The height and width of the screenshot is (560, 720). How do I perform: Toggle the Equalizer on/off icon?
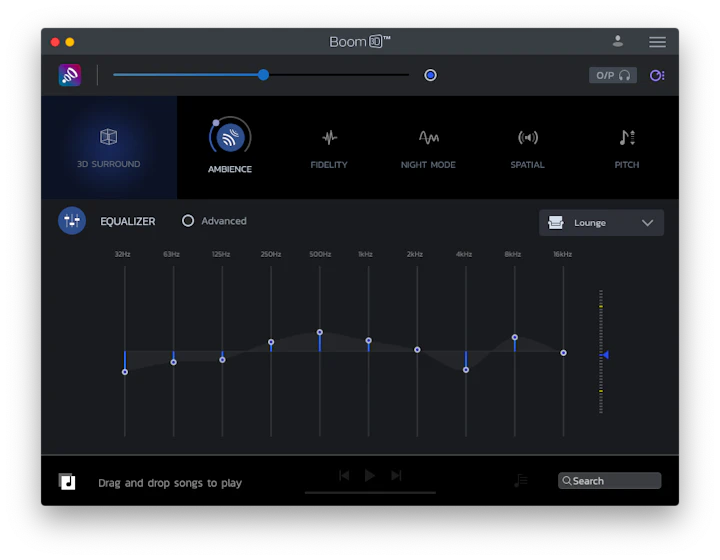(x=72, y=221)
